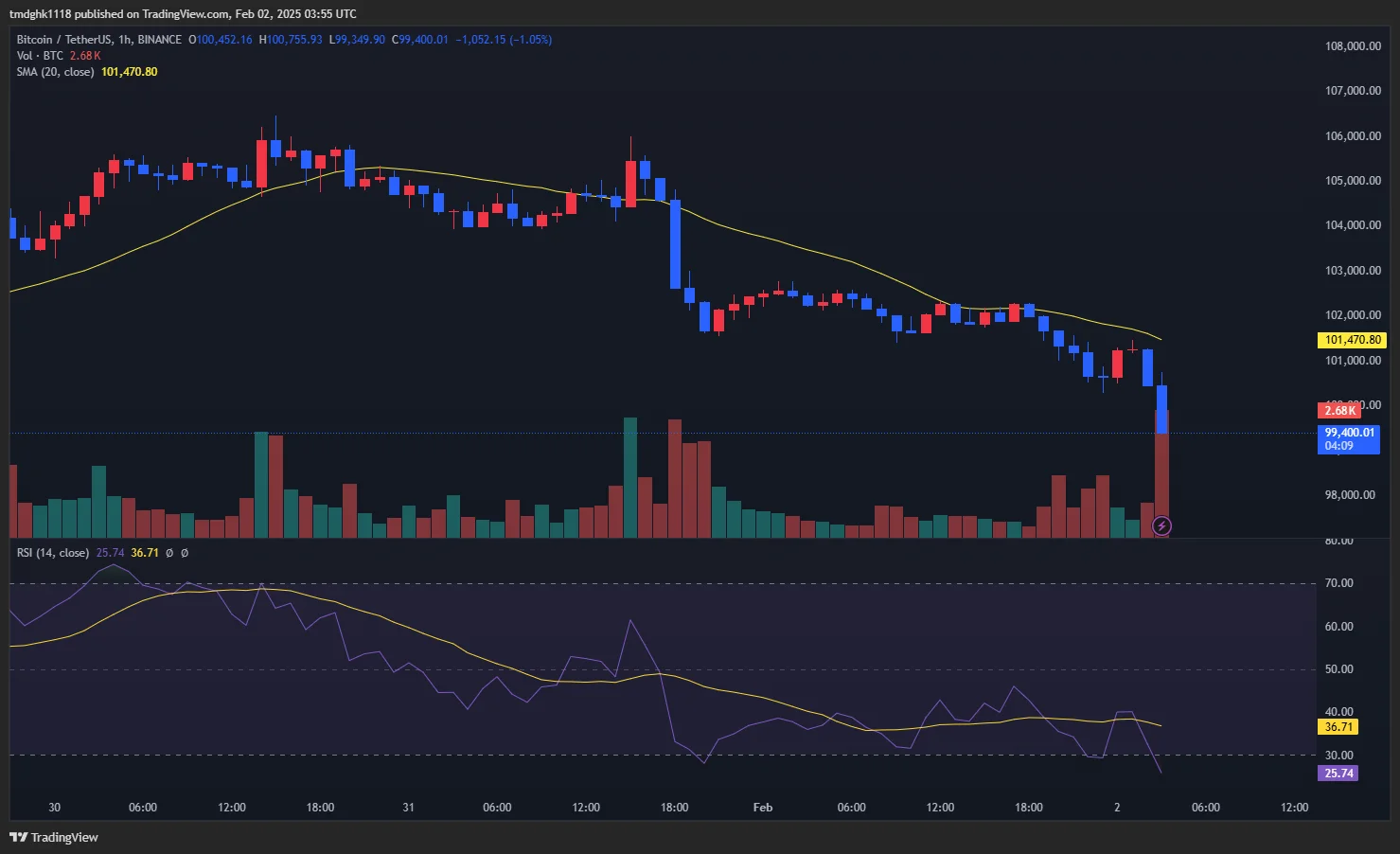Click the blue 99,400.01 current price label

[x=1349, y=438]
